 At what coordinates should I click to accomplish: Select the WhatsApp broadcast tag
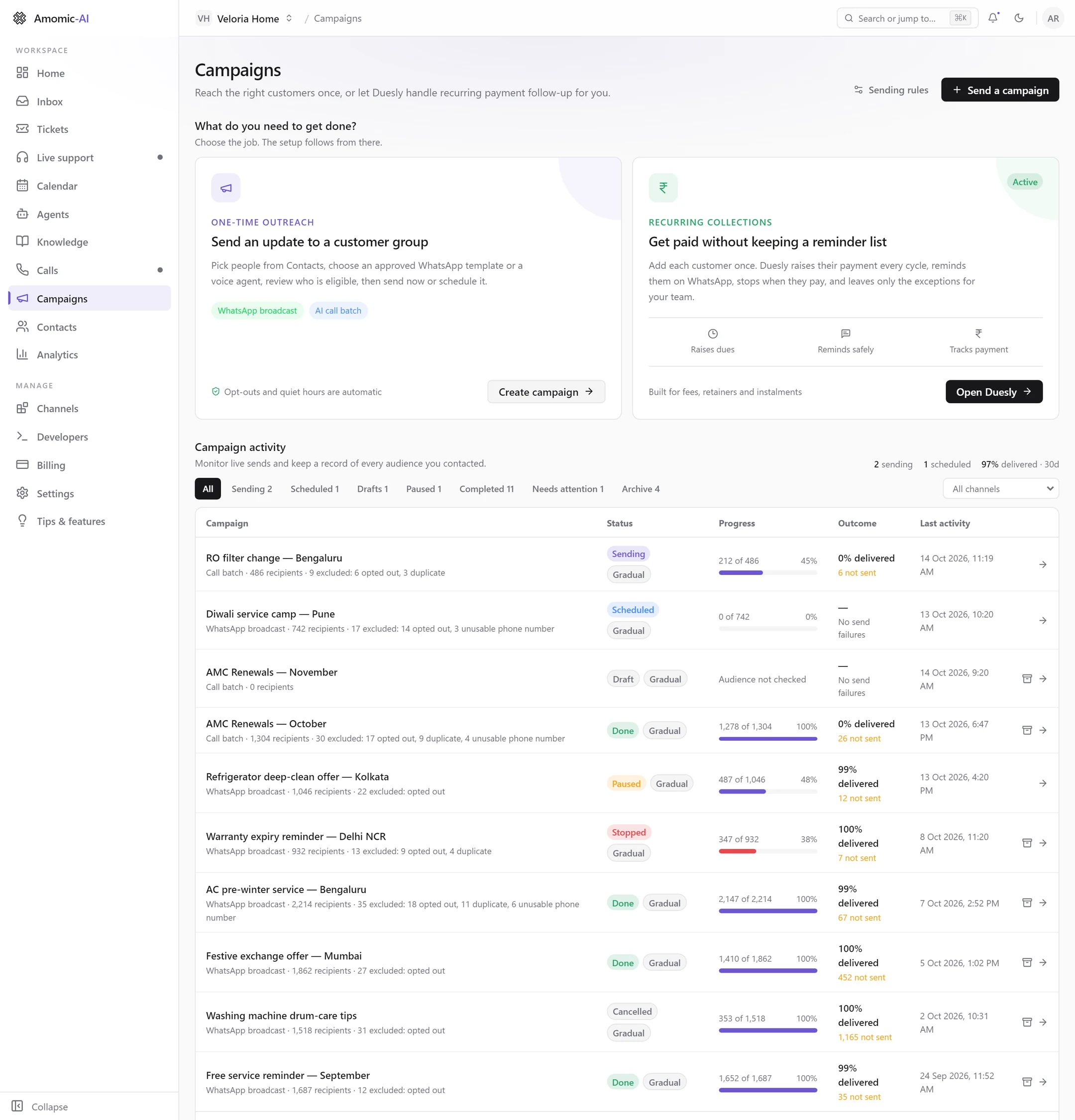(257, 310)
